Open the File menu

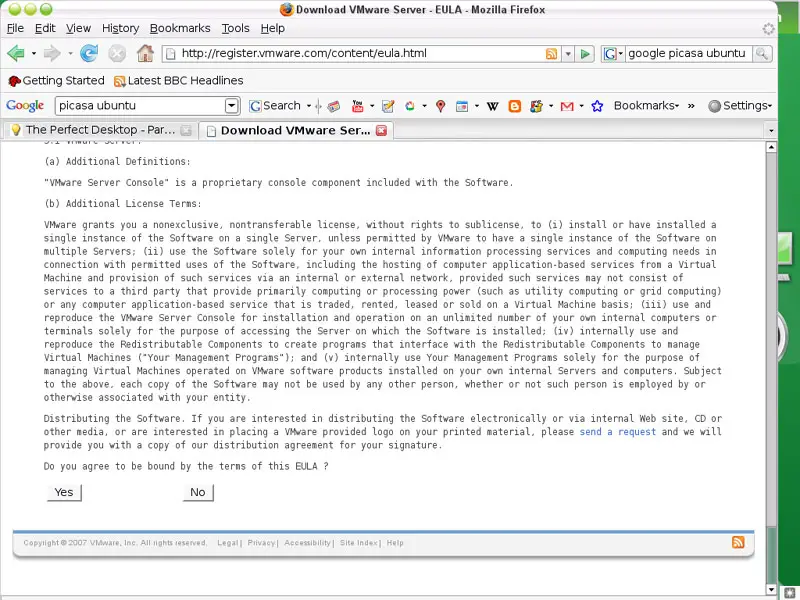point(15,29)
